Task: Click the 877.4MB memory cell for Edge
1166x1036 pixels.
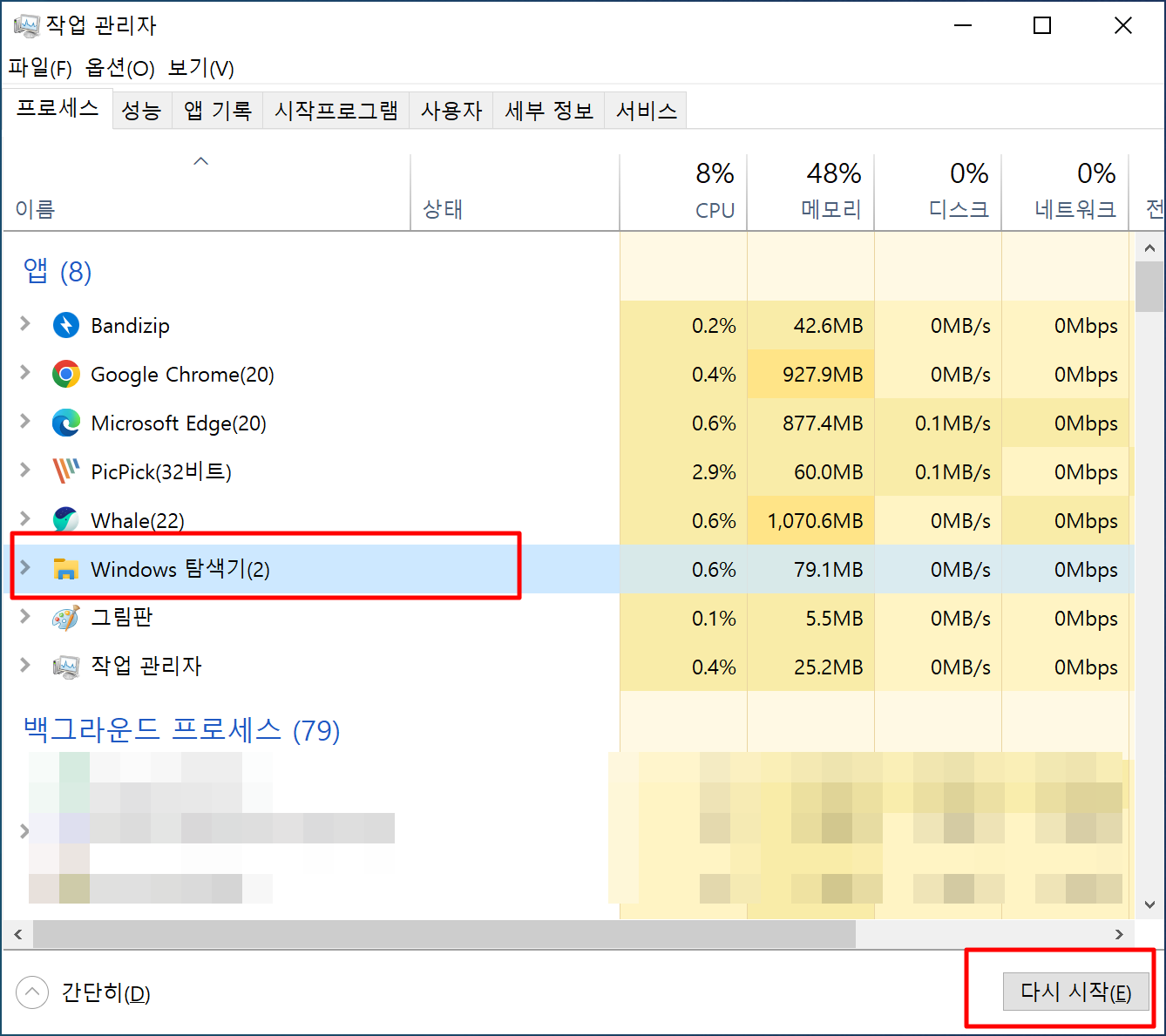Action: pos(810,423)
